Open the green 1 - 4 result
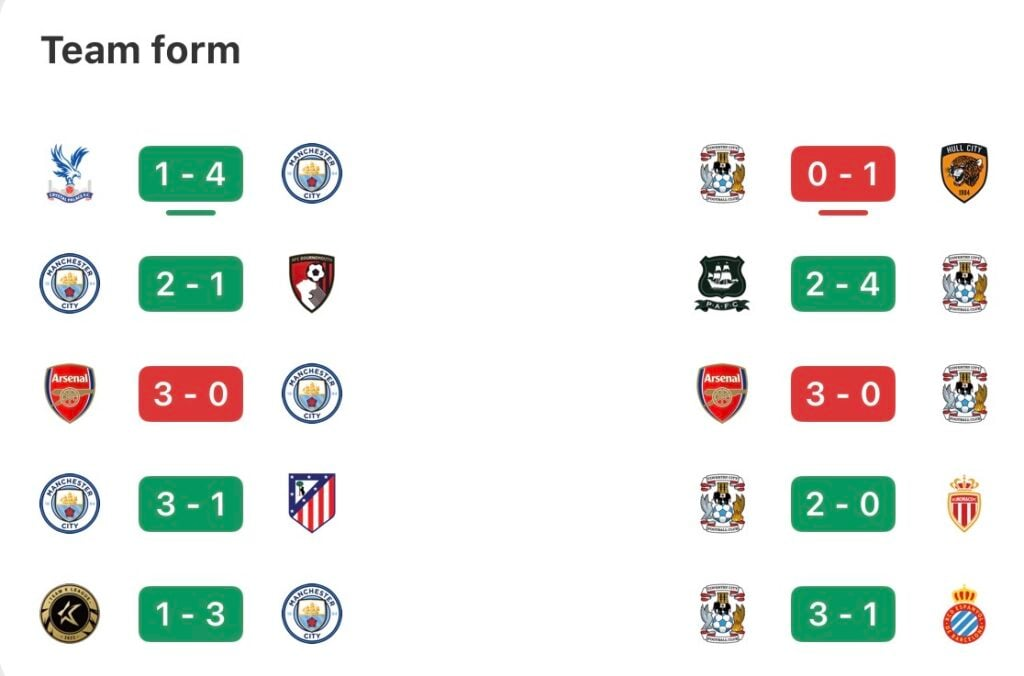Screen dimensions: 1024x676 (x=191, y=174)
